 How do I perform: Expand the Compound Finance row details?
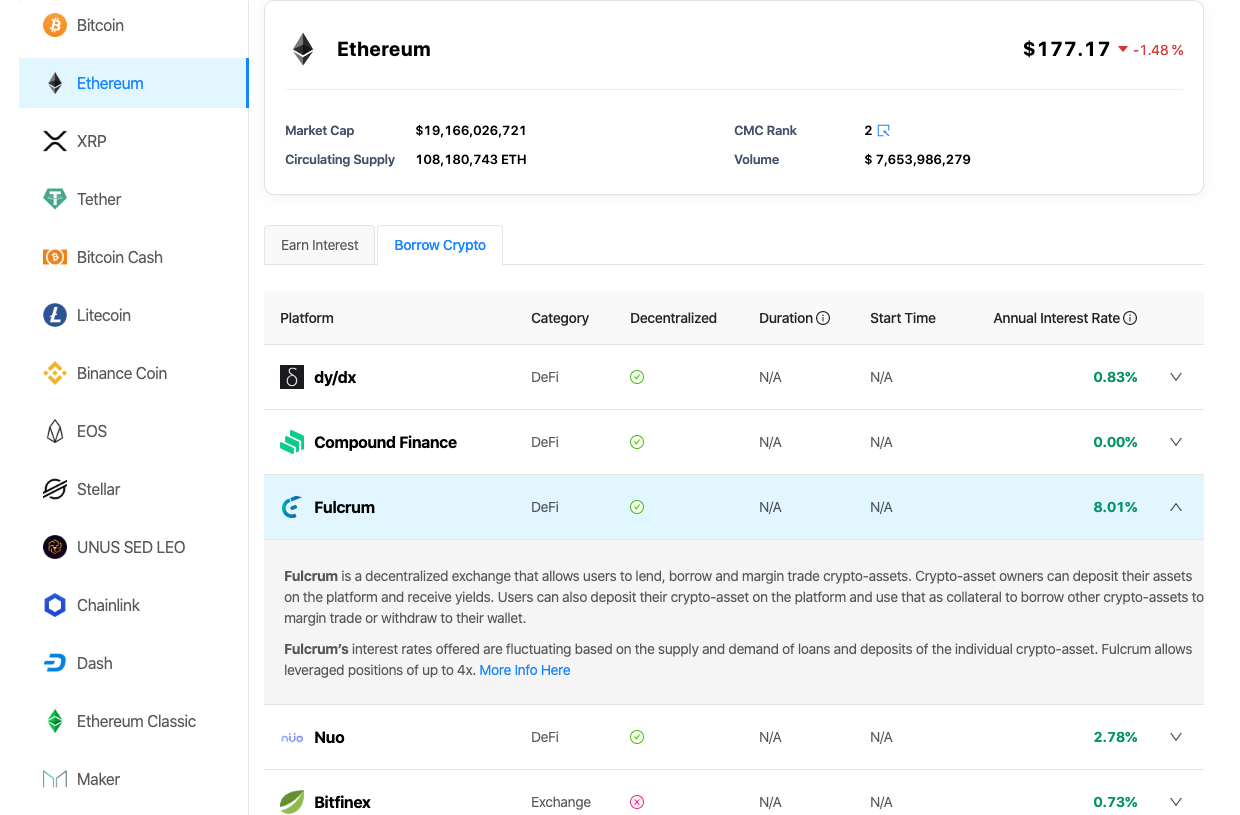(1176, 442)
